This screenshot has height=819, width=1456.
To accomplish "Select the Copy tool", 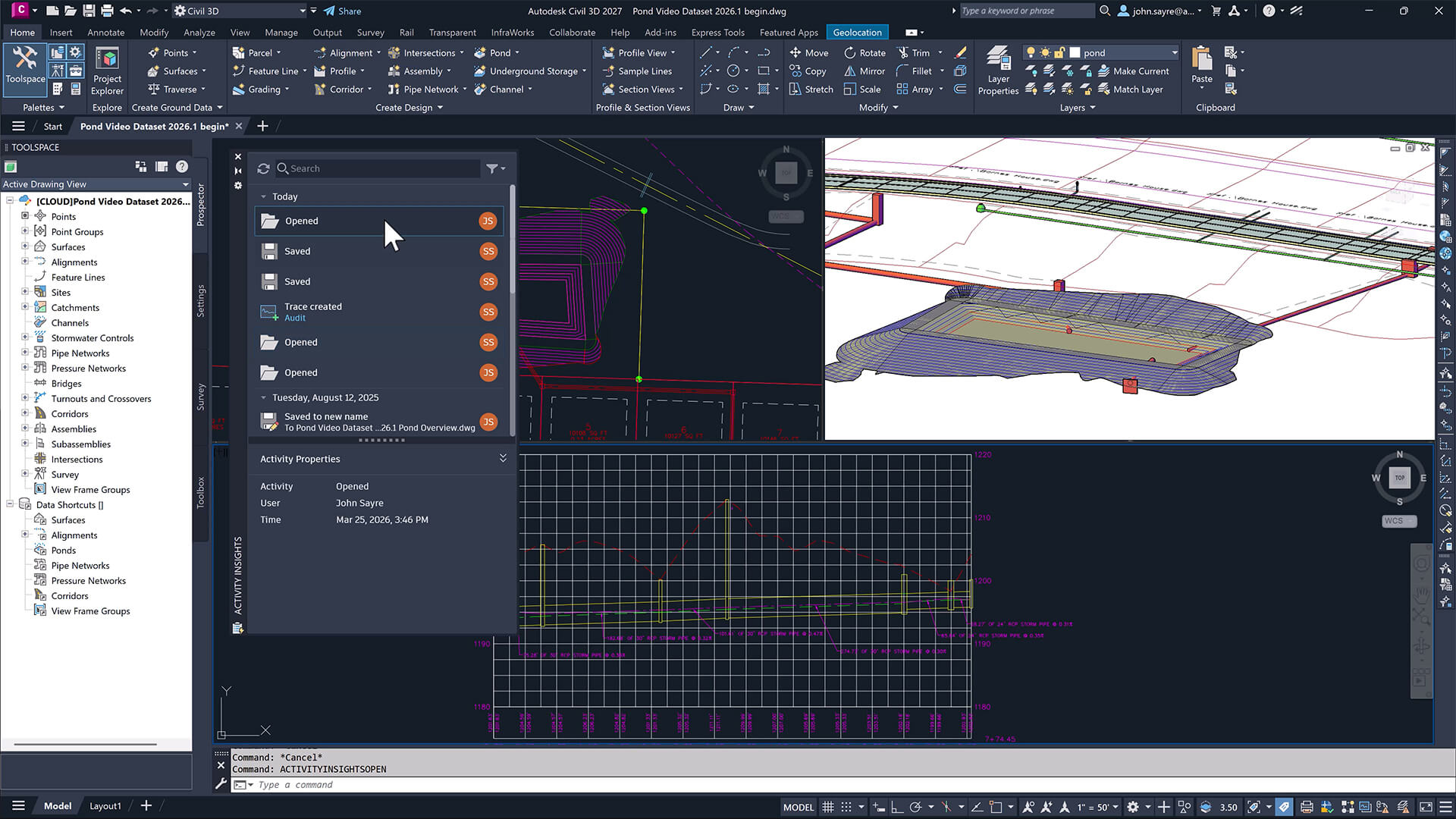I will coord(808,71).
